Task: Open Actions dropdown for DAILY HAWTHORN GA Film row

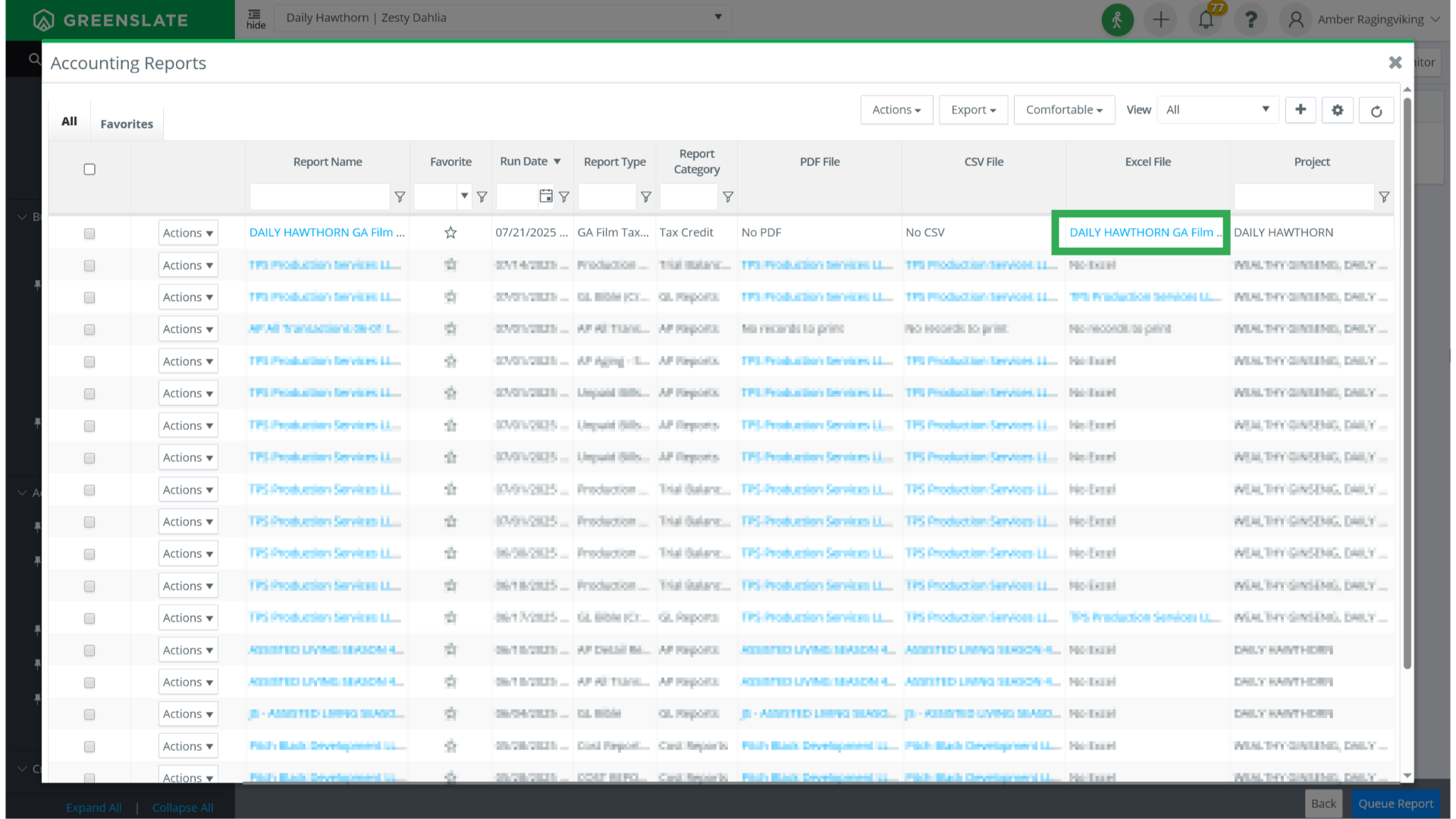Action: [x=188, y=233]
